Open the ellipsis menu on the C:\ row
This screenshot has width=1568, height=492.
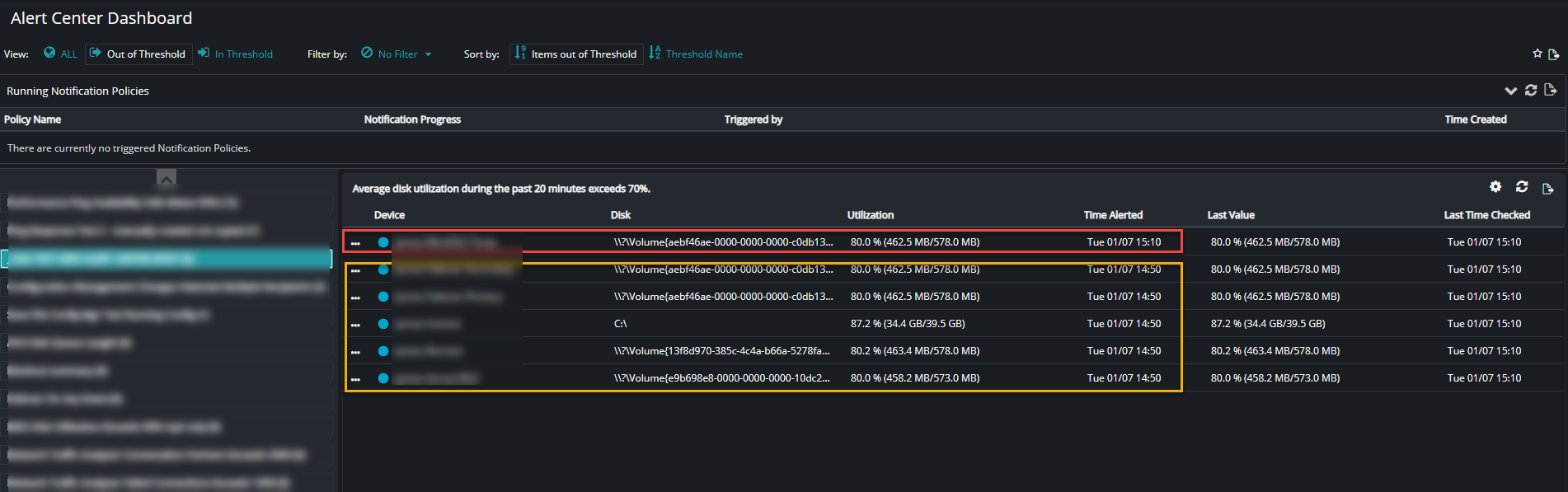tap(355, 325)
